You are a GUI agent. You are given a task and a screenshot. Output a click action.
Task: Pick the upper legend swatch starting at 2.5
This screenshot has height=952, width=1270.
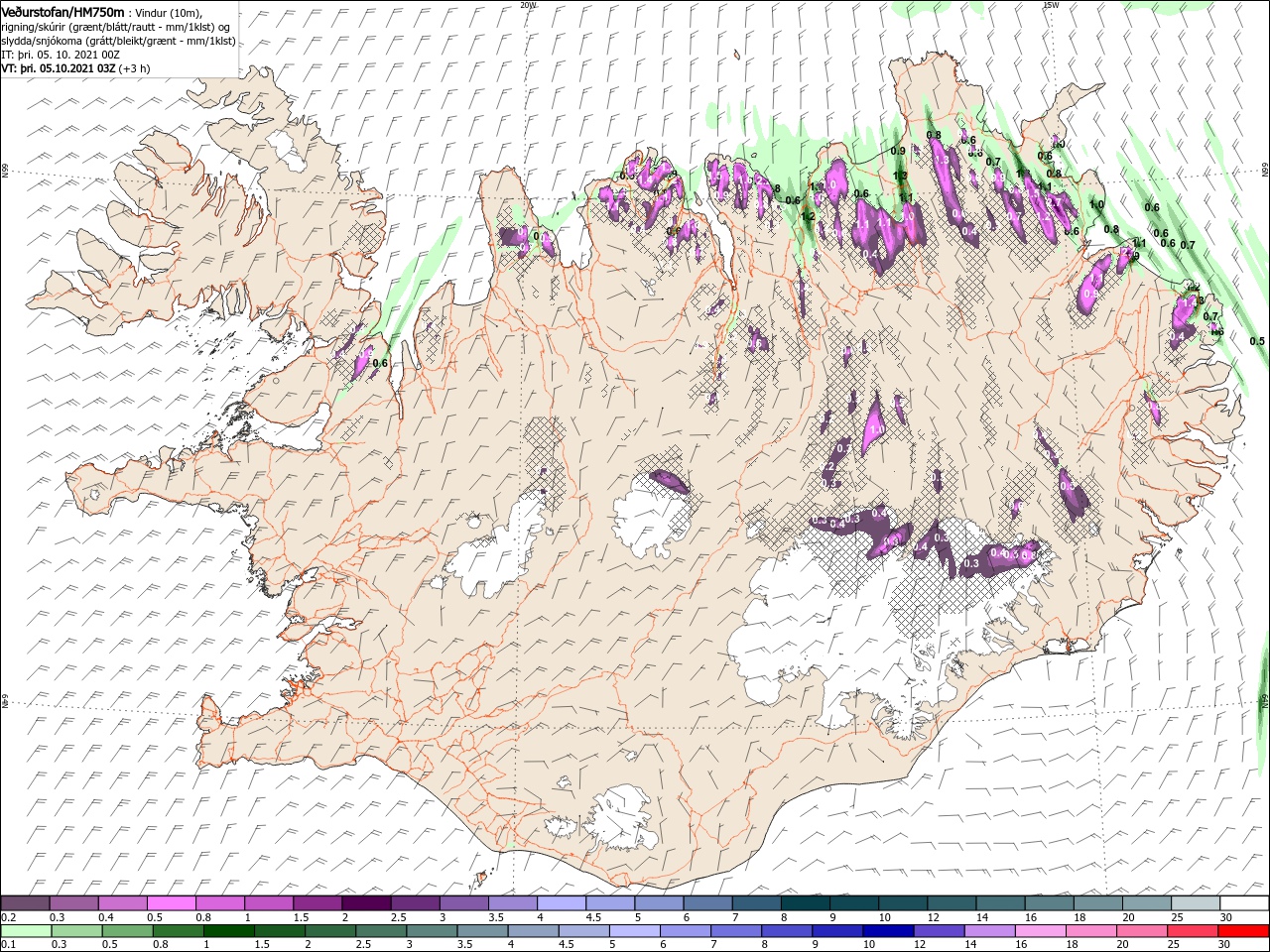[415, 903]
